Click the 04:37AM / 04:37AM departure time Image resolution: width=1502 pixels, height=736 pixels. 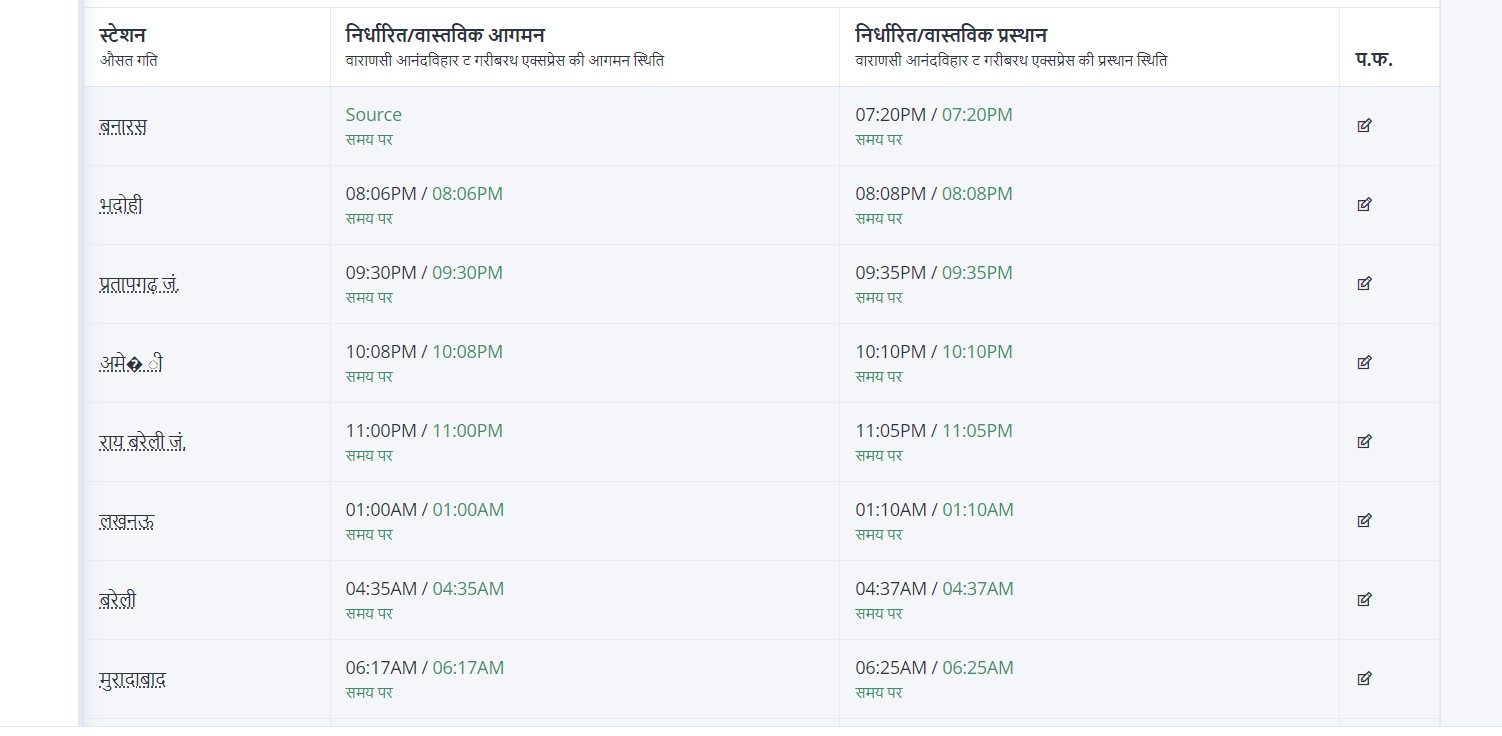coord(934,589)
